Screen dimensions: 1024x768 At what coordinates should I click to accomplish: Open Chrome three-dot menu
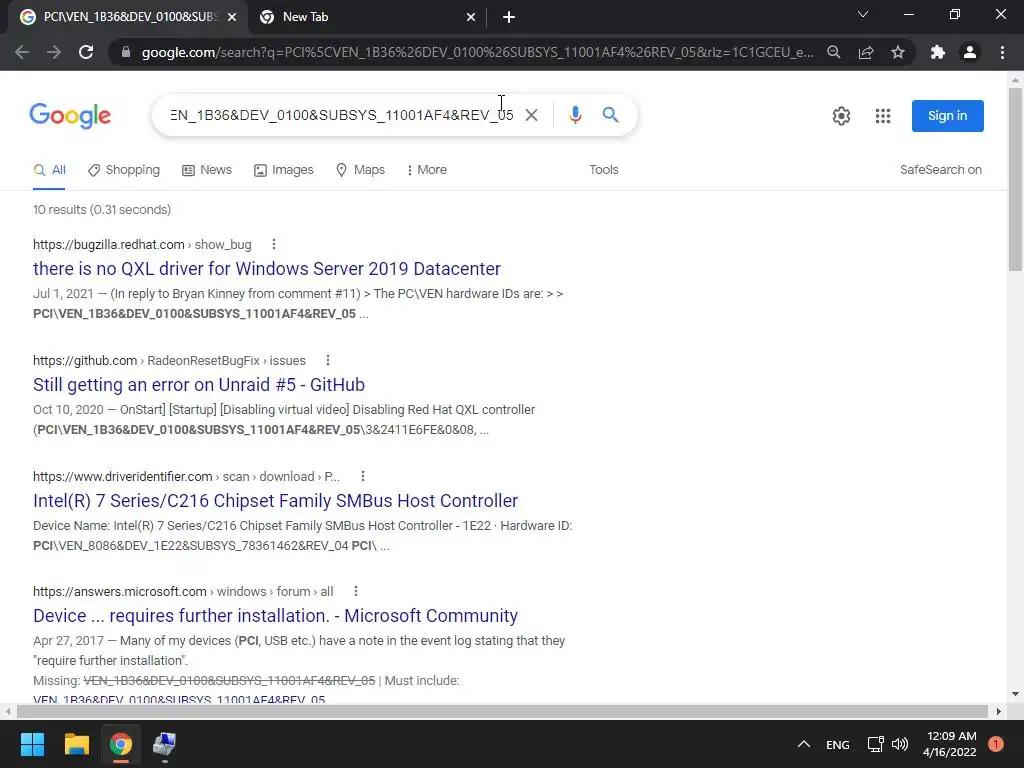[1002, 52]
